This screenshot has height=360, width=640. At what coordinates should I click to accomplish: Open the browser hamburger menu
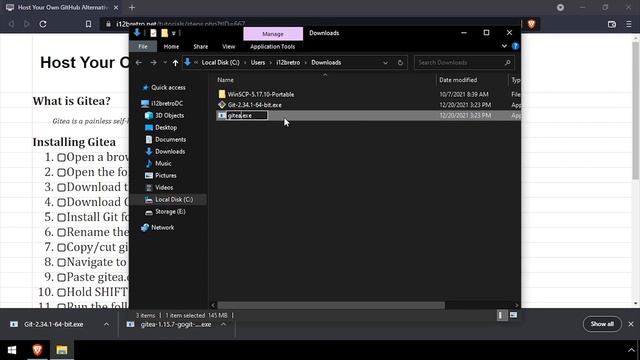[x=629, y=24]
